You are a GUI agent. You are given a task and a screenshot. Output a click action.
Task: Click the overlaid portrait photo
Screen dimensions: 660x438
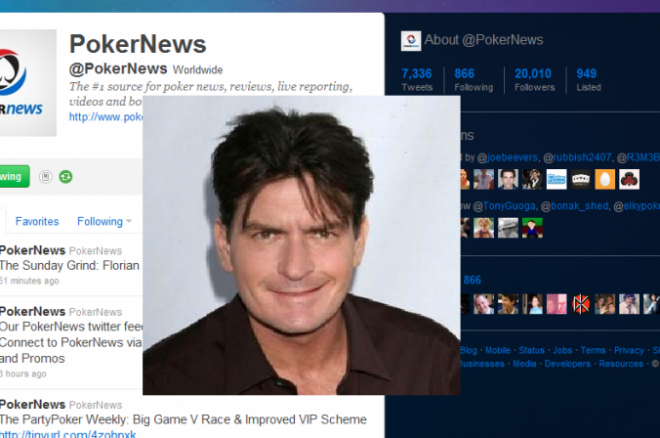(301, 245)
